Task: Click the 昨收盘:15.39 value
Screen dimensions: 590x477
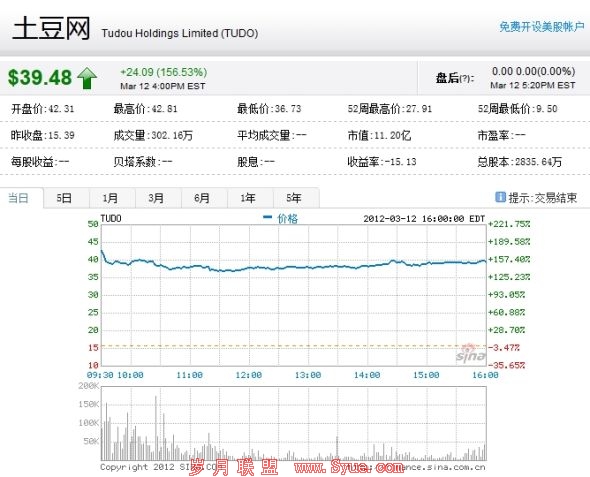Action: pyautogui.click(x=43, y=135)
